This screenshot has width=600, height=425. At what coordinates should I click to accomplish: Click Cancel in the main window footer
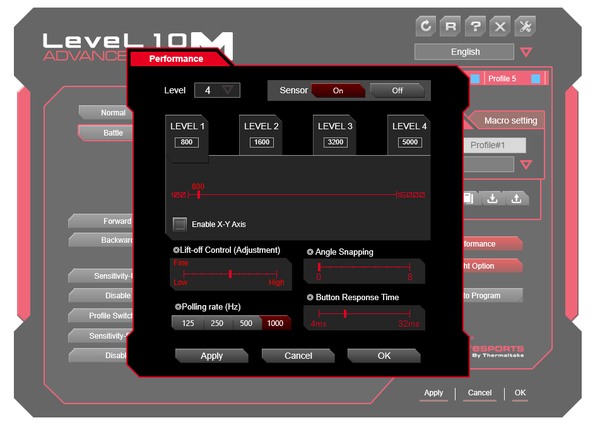479,393
